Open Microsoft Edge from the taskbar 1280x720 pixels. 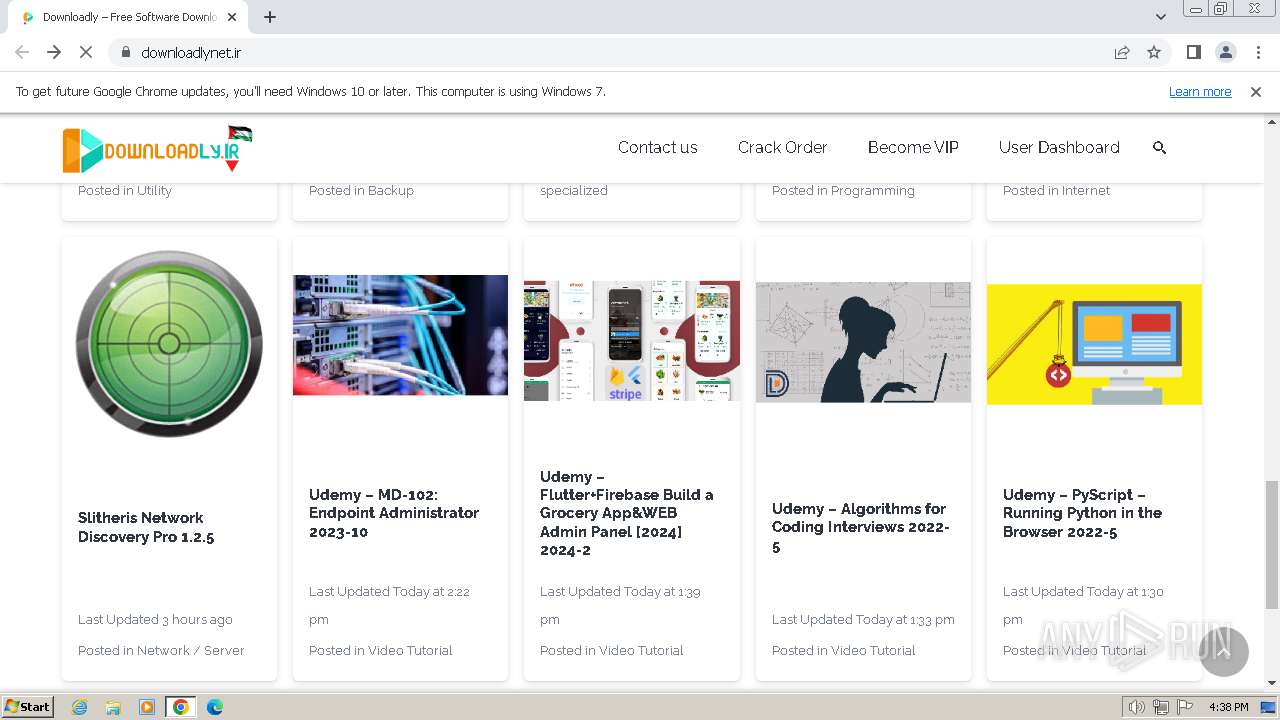tap(215, 707)
